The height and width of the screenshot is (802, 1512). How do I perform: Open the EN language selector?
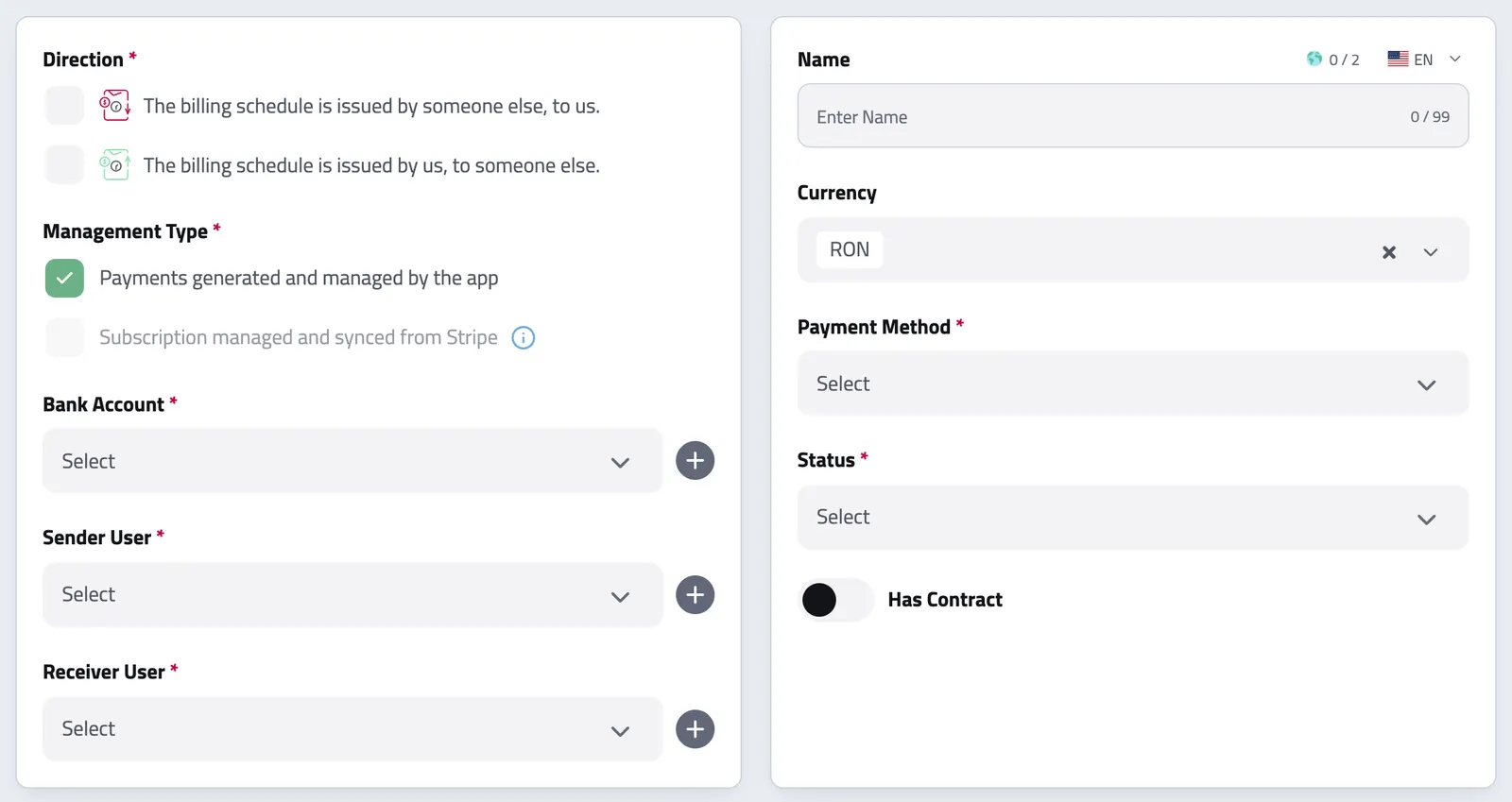1425,60
